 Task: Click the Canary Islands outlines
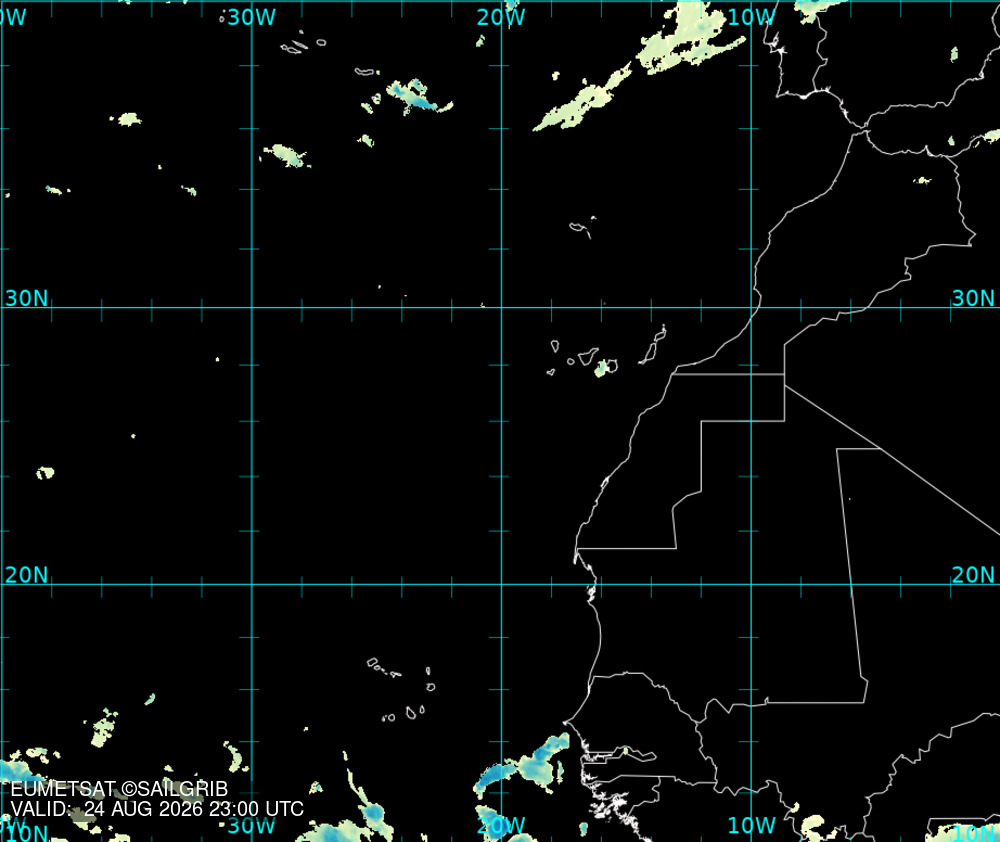[x=607, y=352]
